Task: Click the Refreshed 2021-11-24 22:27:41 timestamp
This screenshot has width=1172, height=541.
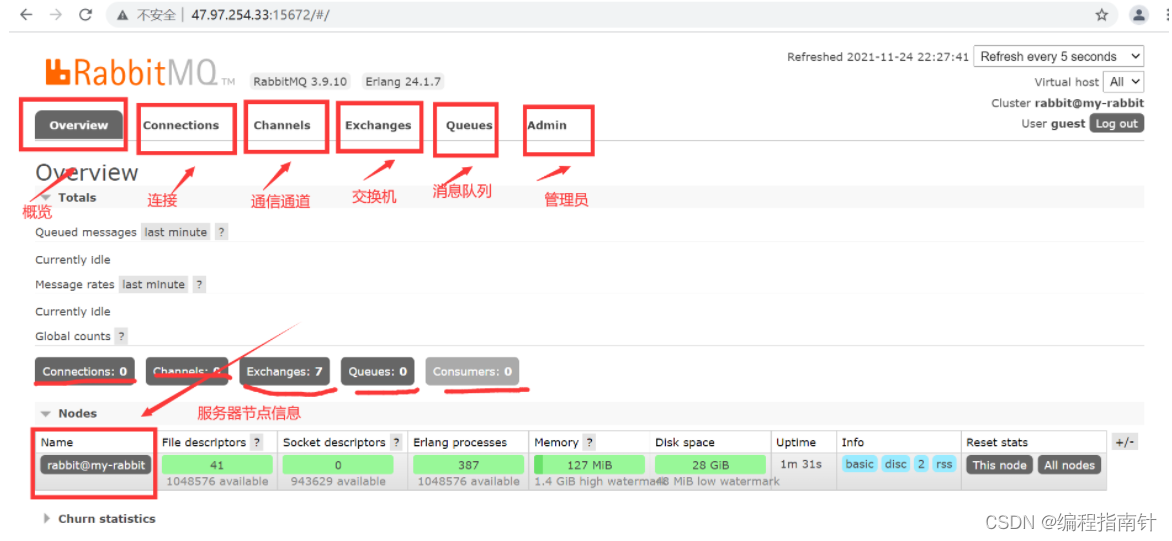Action: click(878, 57)
